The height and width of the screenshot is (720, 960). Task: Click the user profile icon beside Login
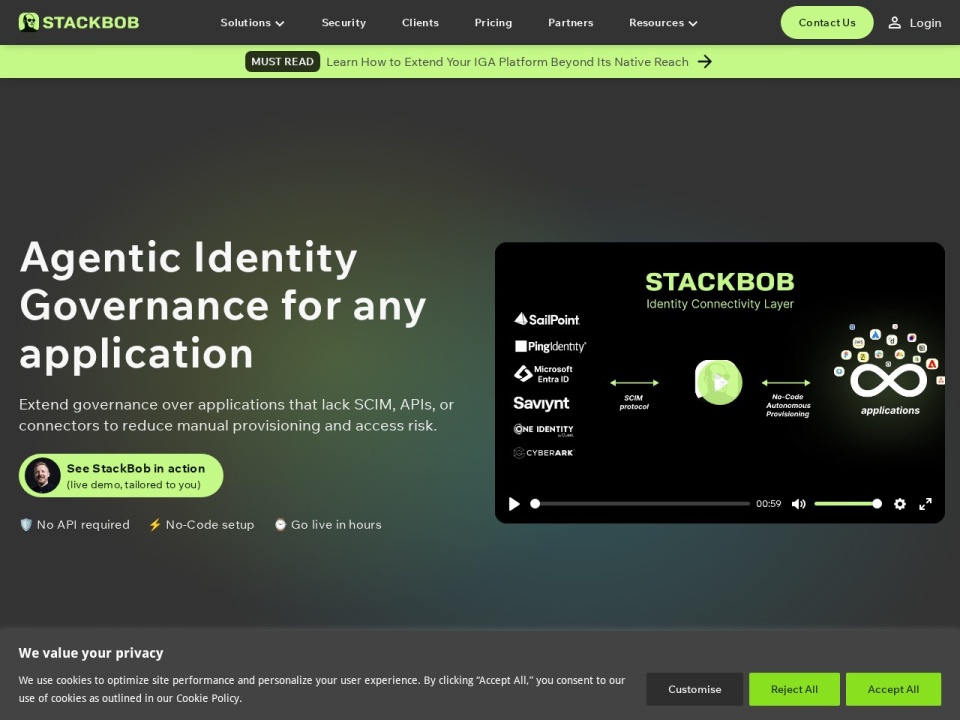coord(894,23)
